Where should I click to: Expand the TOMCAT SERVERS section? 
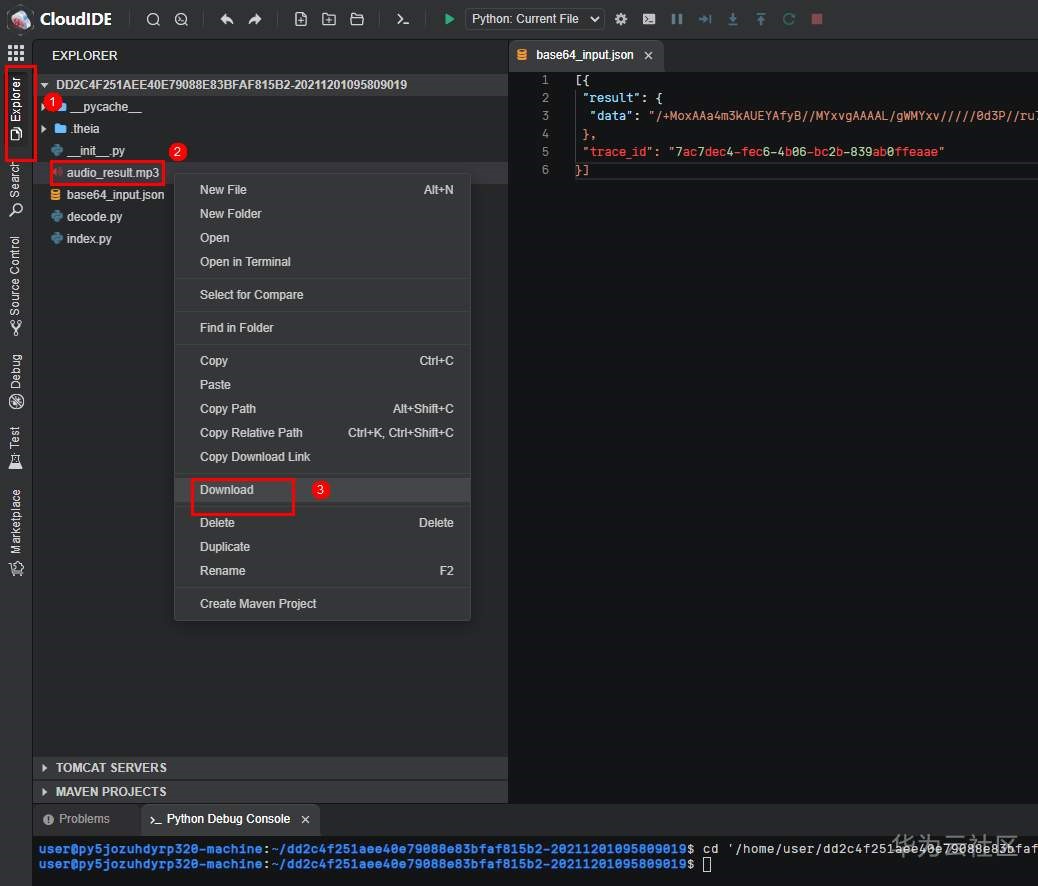(111, 768)
